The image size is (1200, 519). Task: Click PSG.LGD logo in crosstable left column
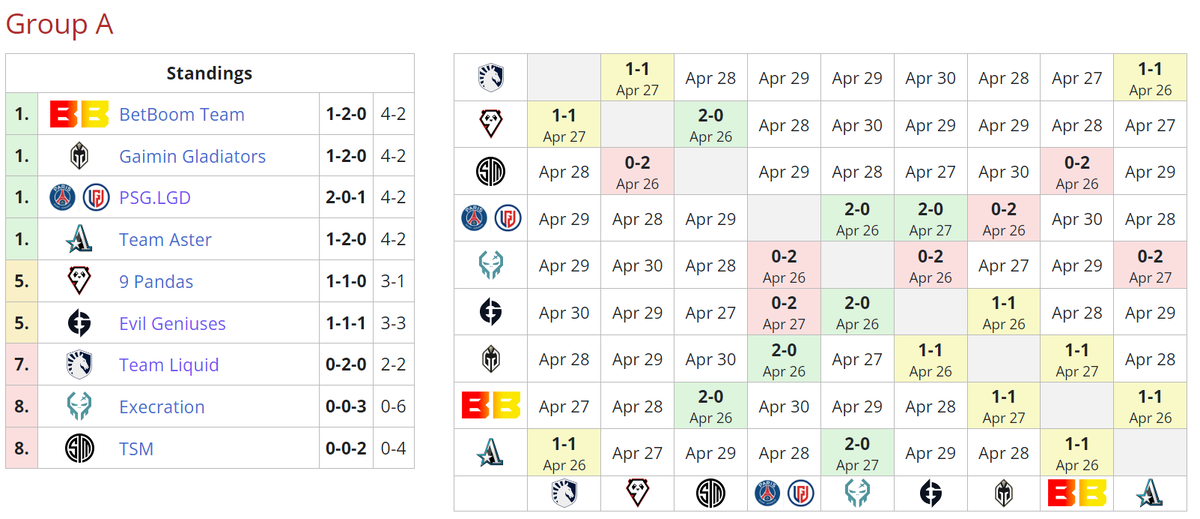(x=490, y=218)
